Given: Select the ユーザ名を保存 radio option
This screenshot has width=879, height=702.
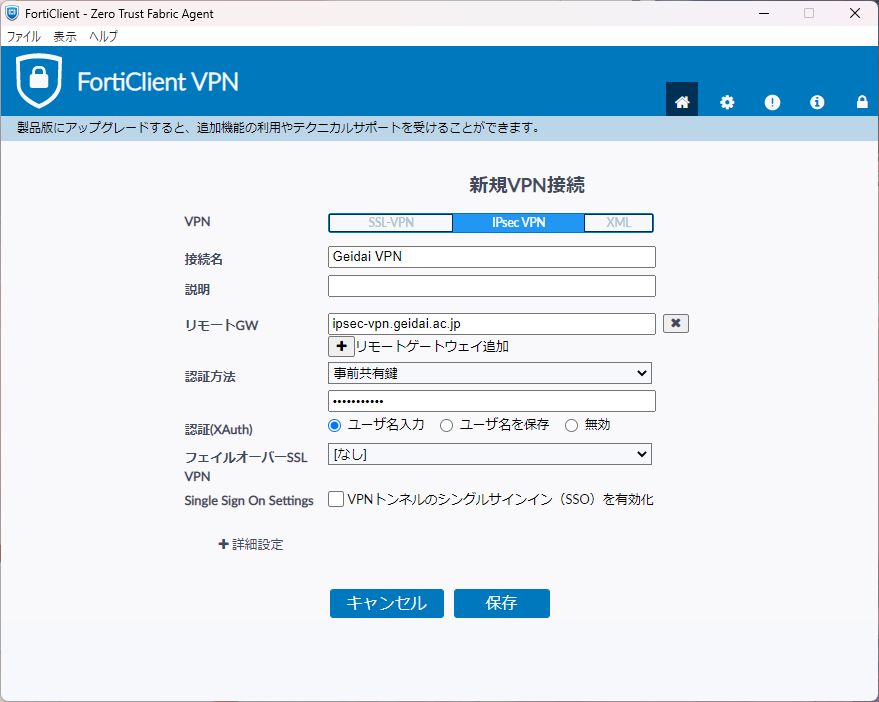Looking at the screenshot, I should (447, 425).
